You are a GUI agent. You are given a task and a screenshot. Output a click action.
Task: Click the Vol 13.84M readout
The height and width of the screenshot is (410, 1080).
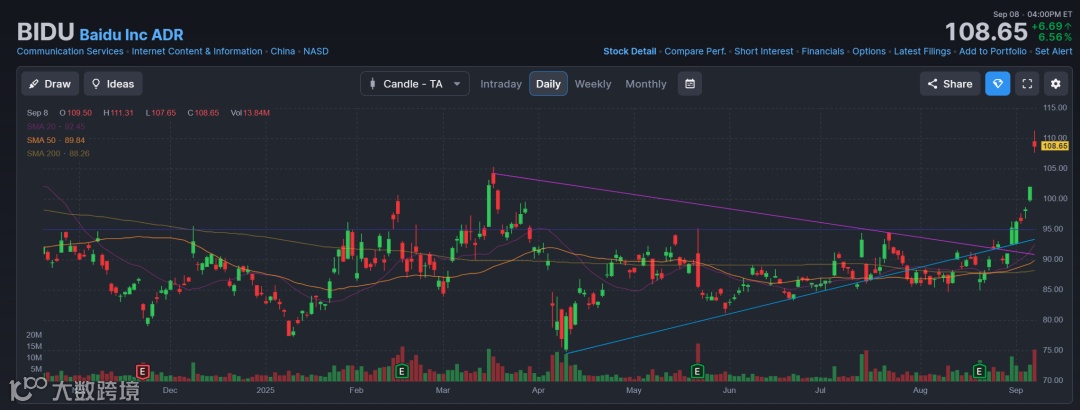point(249,112)
